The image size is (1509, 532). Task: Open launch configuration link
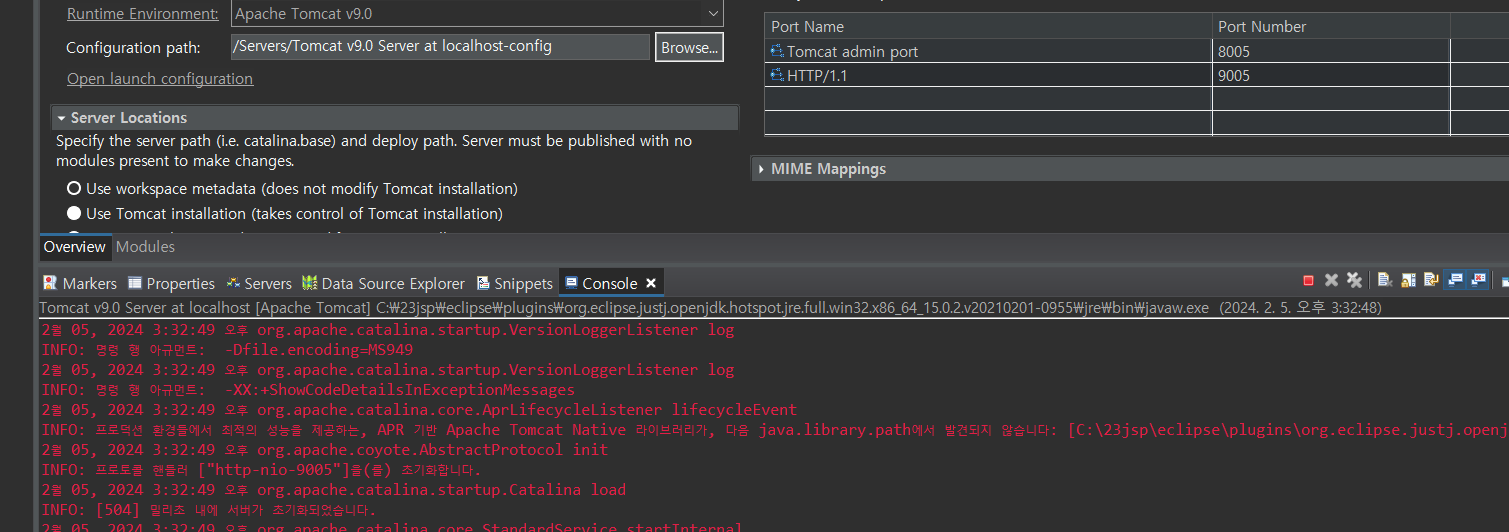pos(160,78)
